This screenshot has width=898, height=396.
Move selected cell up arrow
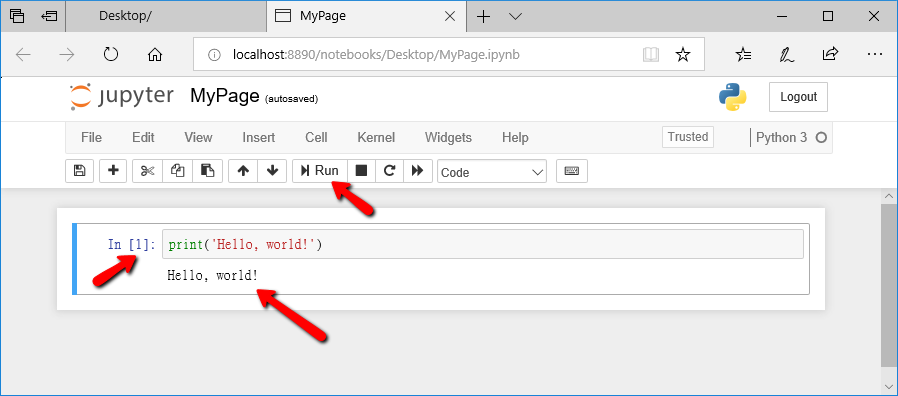pyautogui.click(x=243, y=171)
